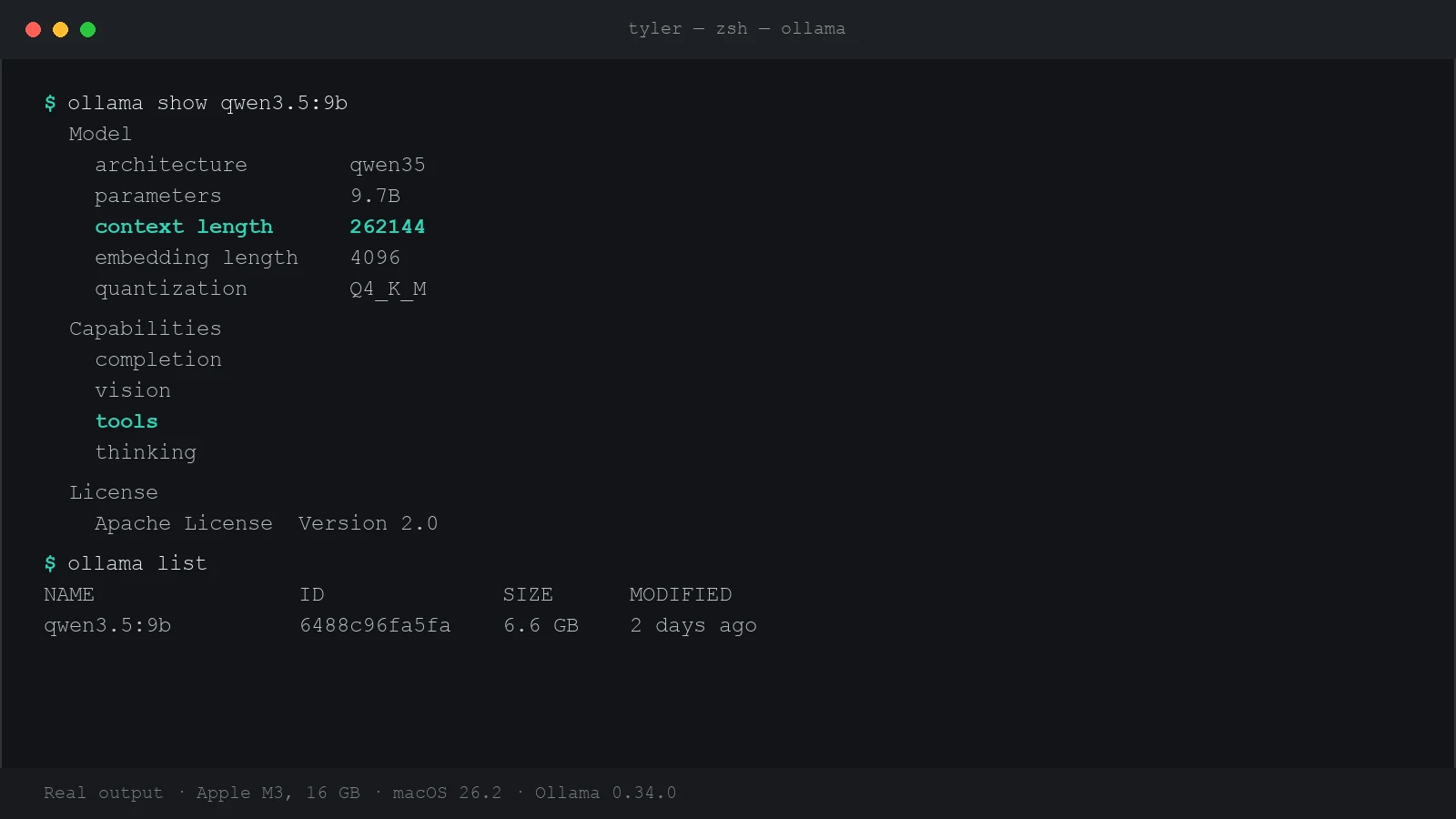
Task: Click the '2 days ago' modified value
Action: pyautogui.click(x=693, y=625)
